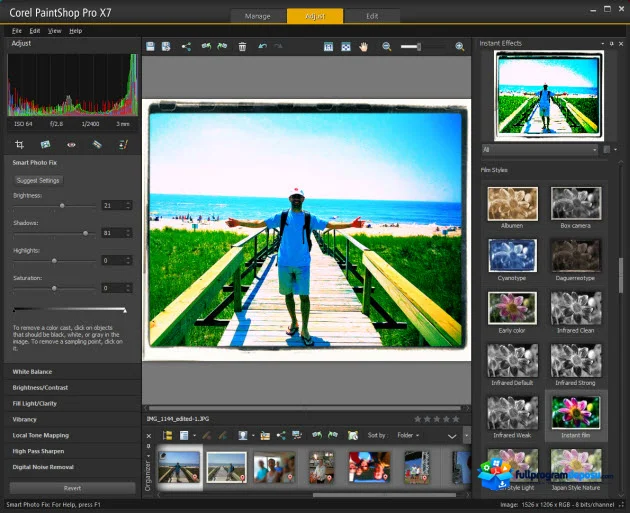Click the Redo arrow
The height and width of the screenshot is (513, 630).
[278, 47]
